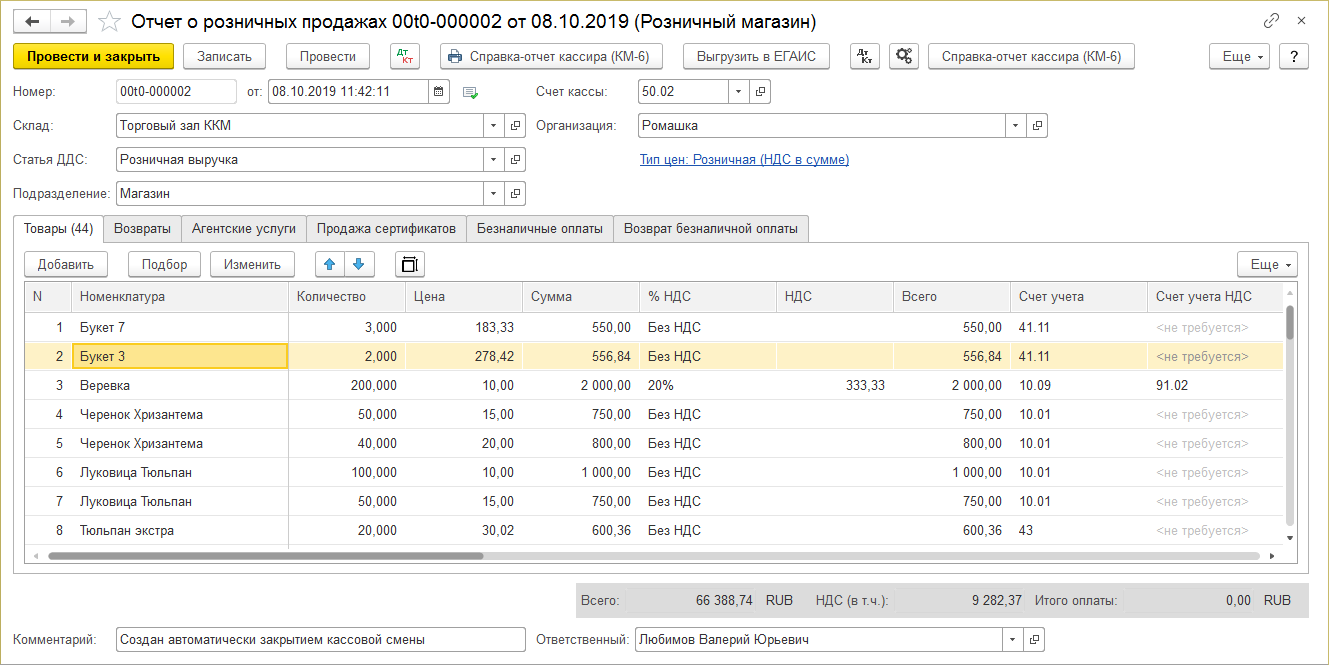
Task: Click the Провести button
Action: point(328,57)
